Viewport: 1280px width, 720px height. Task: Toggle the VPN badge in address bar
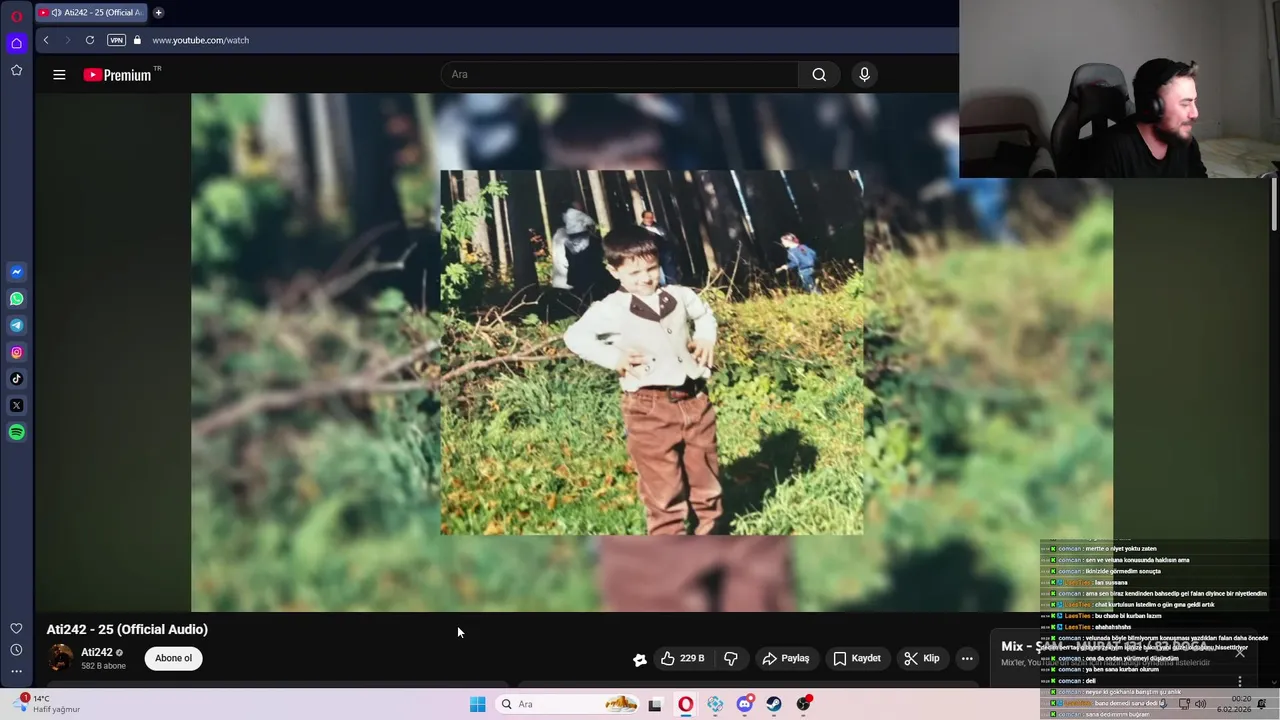click(x=116, y=40)
